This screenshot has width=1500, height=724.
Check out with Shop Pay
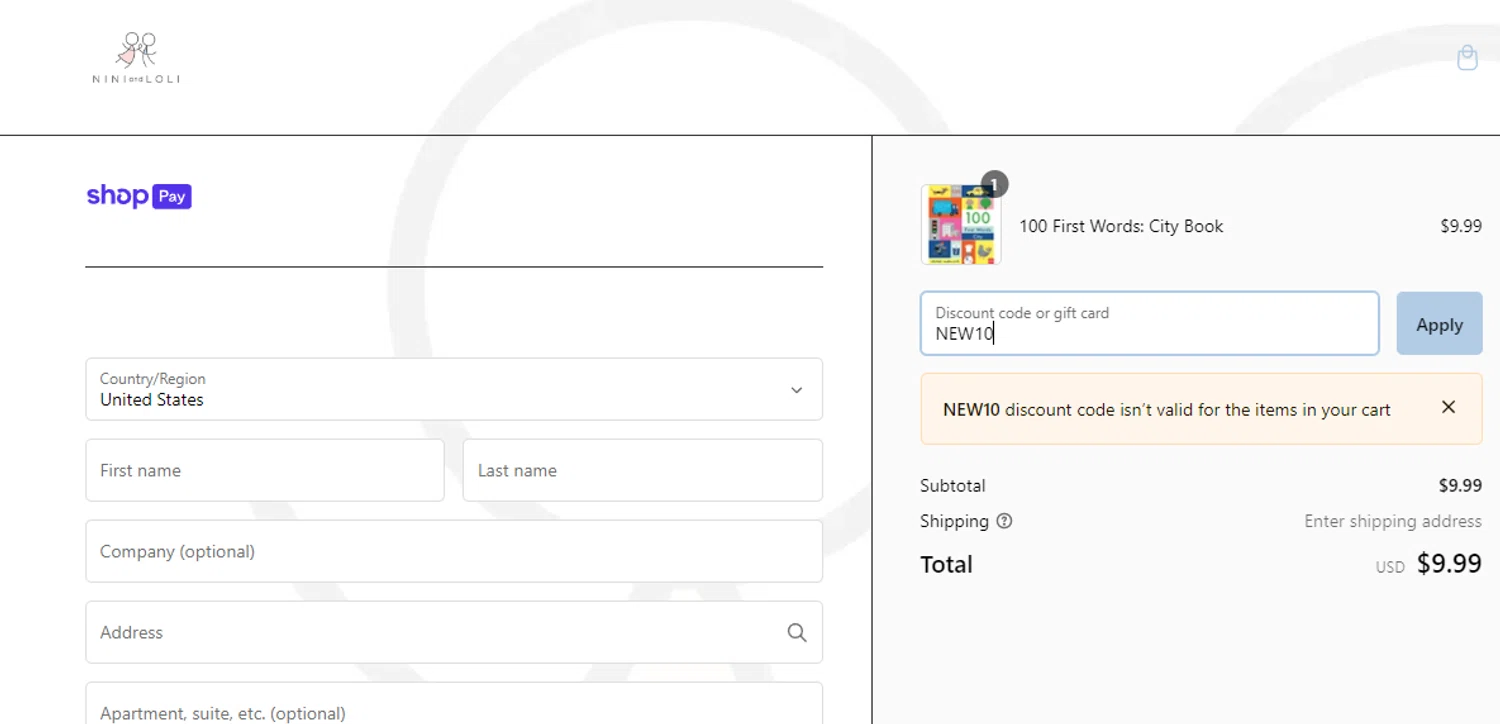139,196
